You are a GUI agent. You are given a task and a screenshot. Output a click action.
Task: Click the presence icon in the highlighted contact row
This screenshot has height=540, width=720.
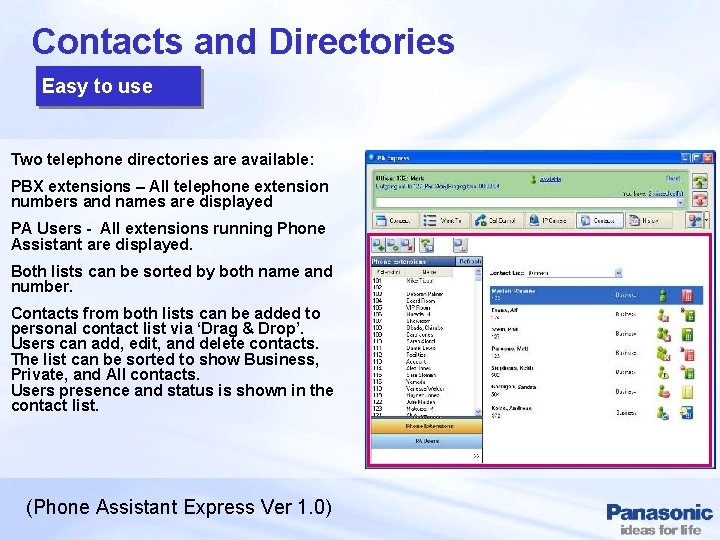(x=663, y=296)
